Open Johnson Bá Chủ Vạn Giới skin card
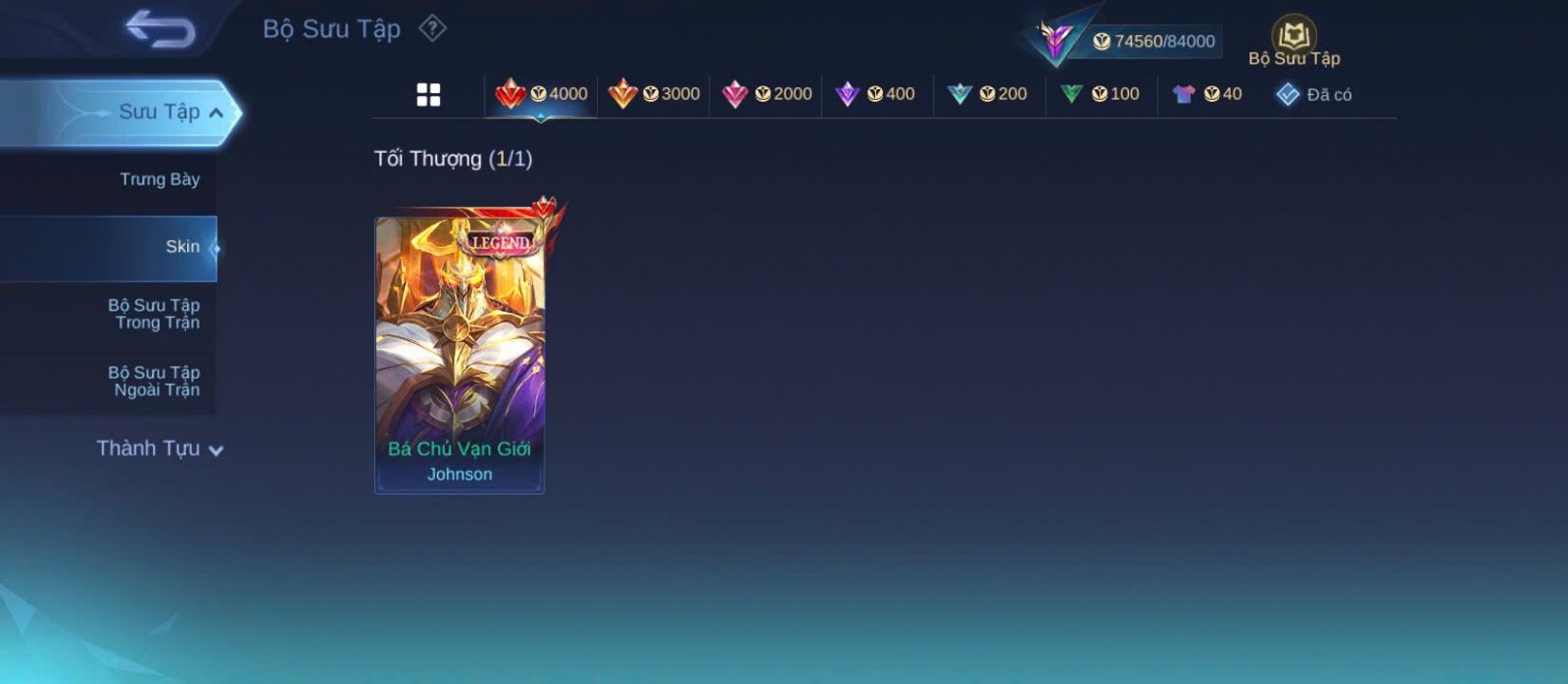Screen dimensions: 1568x684 click(460, 355)
